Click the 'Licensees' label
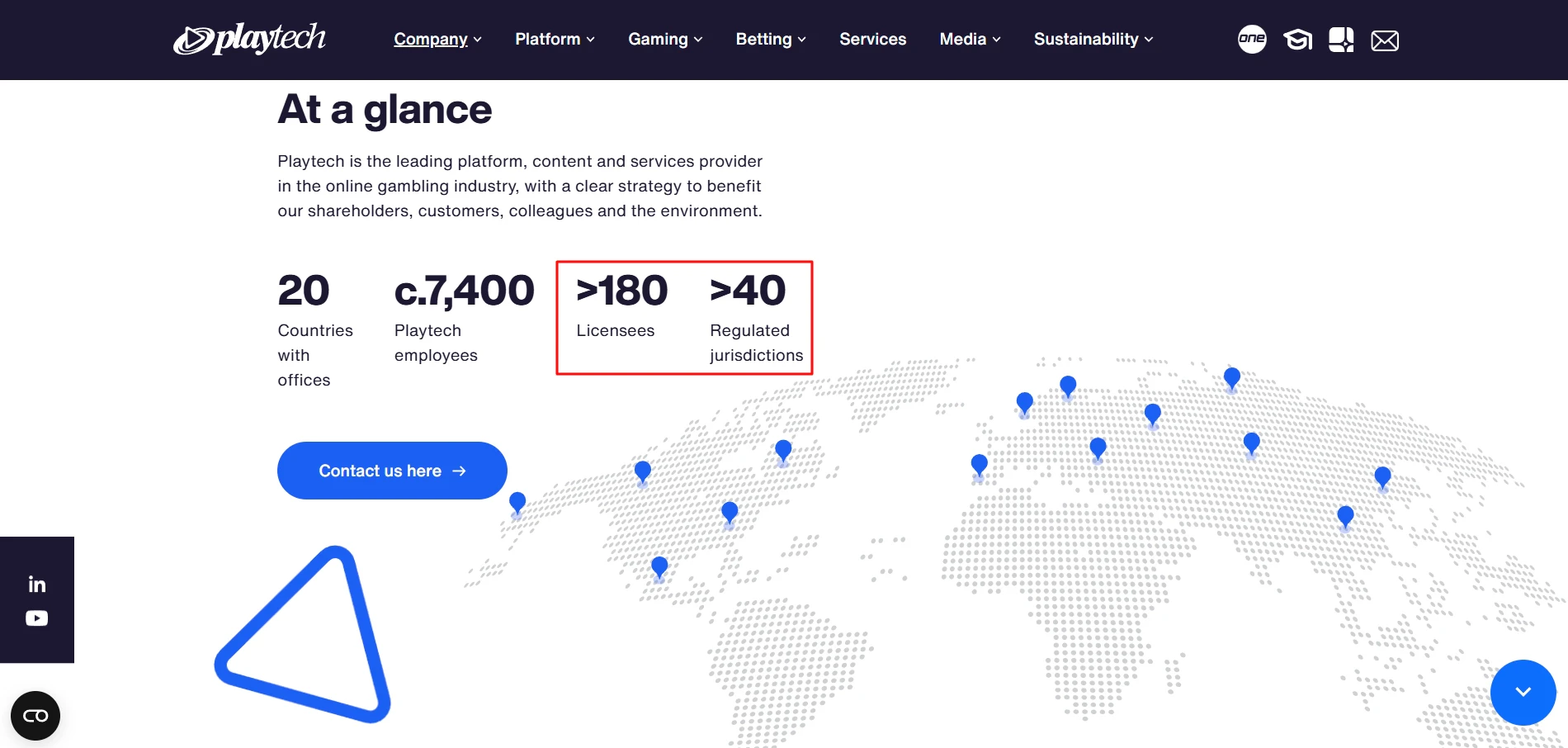Screen dimensions: 1568x748 coord(616,330)
